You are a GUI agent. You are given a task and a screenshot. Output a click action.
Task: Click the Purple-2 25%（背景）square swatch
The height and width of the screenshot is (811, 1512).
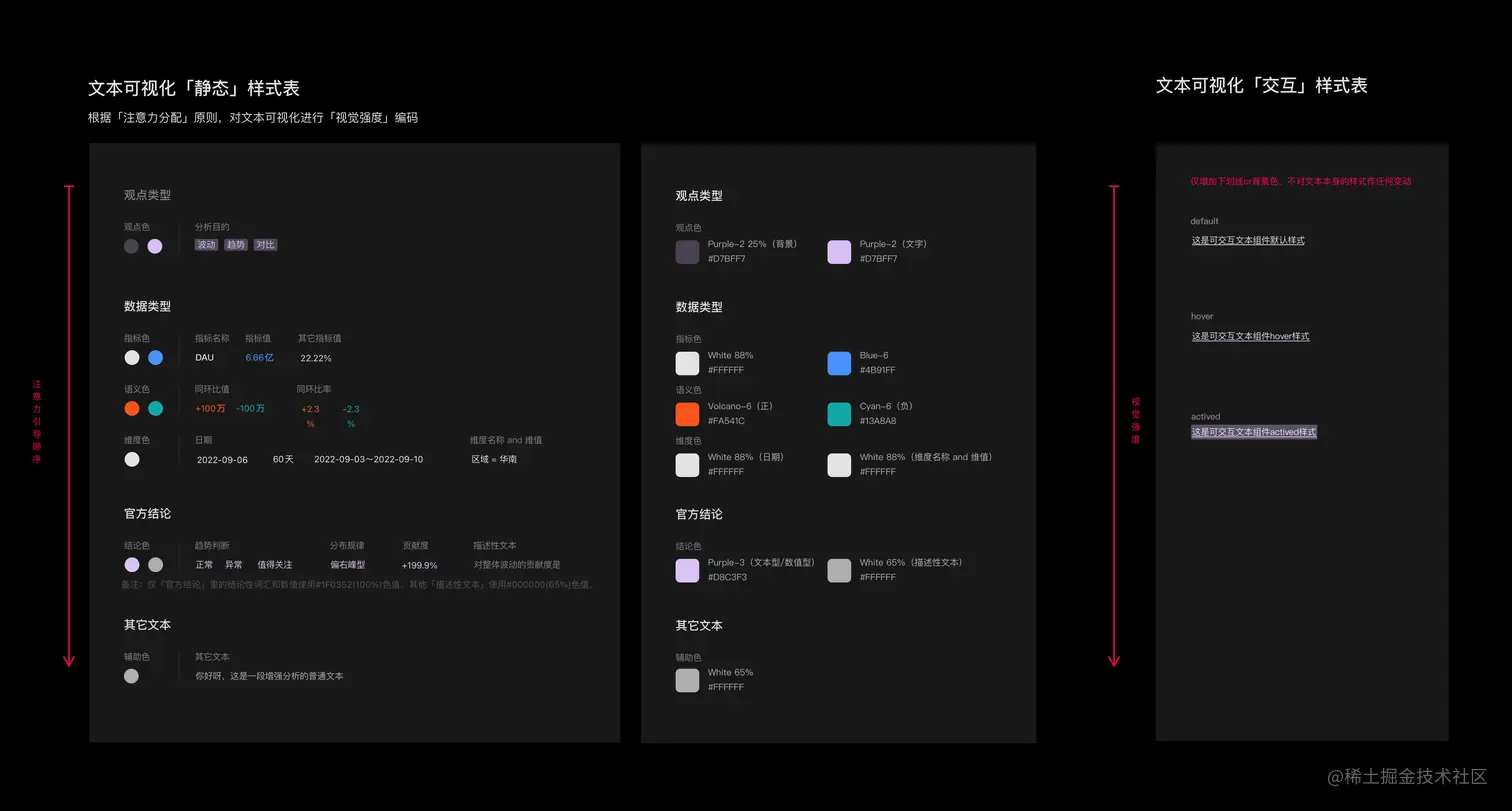pyautogui.click(x=687, y=252)
